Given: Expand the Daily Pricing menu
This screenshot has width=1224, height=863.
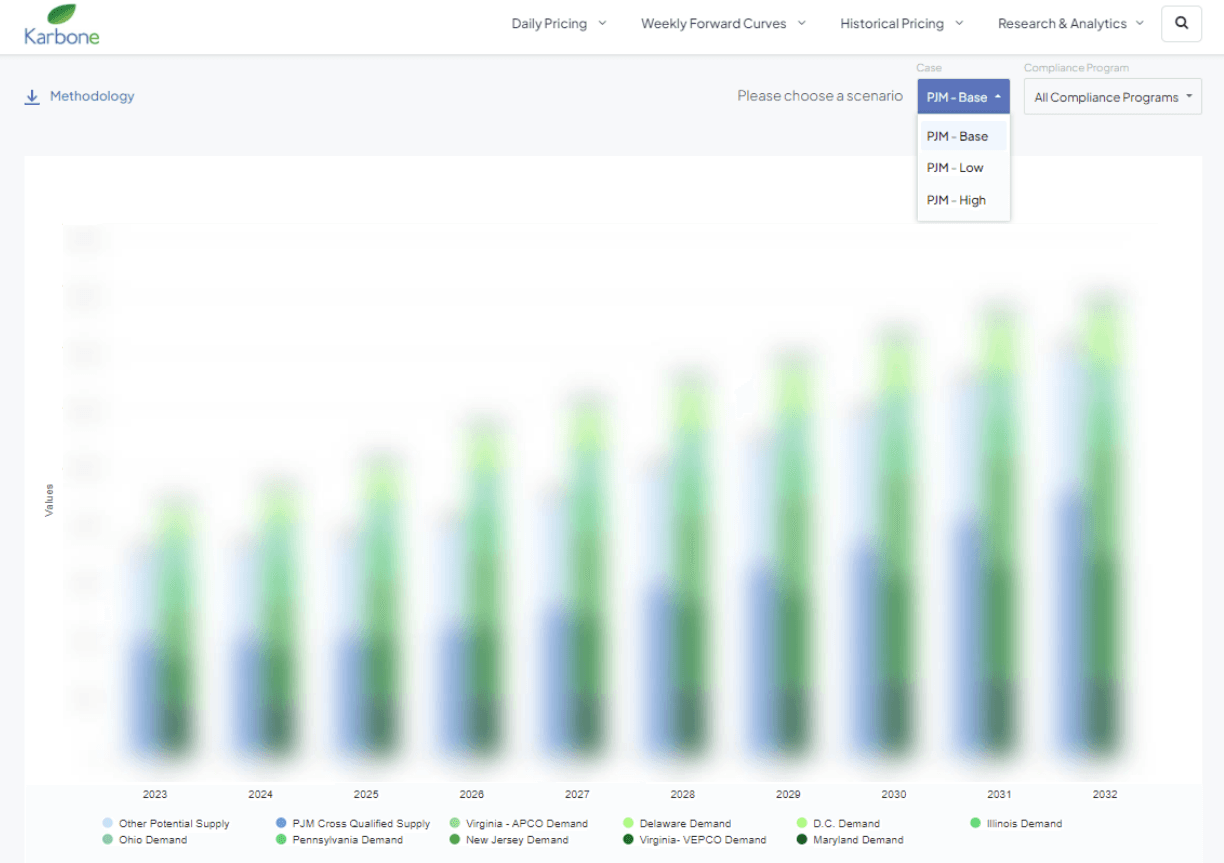Looking at the screenshot, I should pos(558,23).
